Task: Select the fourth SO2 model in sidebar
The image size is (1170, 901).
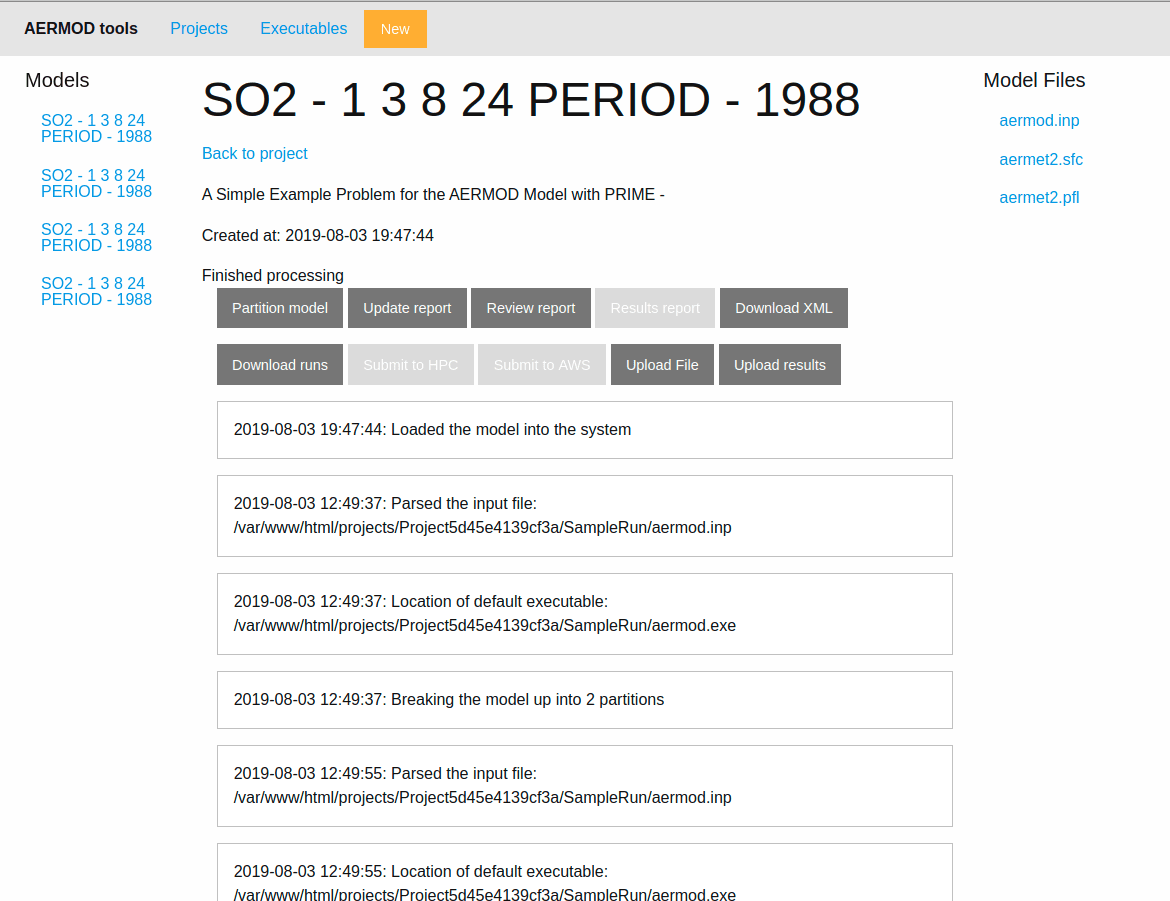Action: pos(96,291)
